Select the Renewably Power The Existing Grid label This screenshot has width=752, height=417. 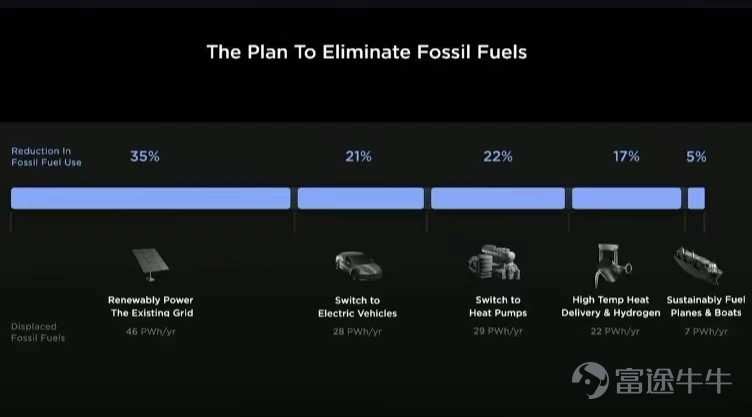point(151,306)
